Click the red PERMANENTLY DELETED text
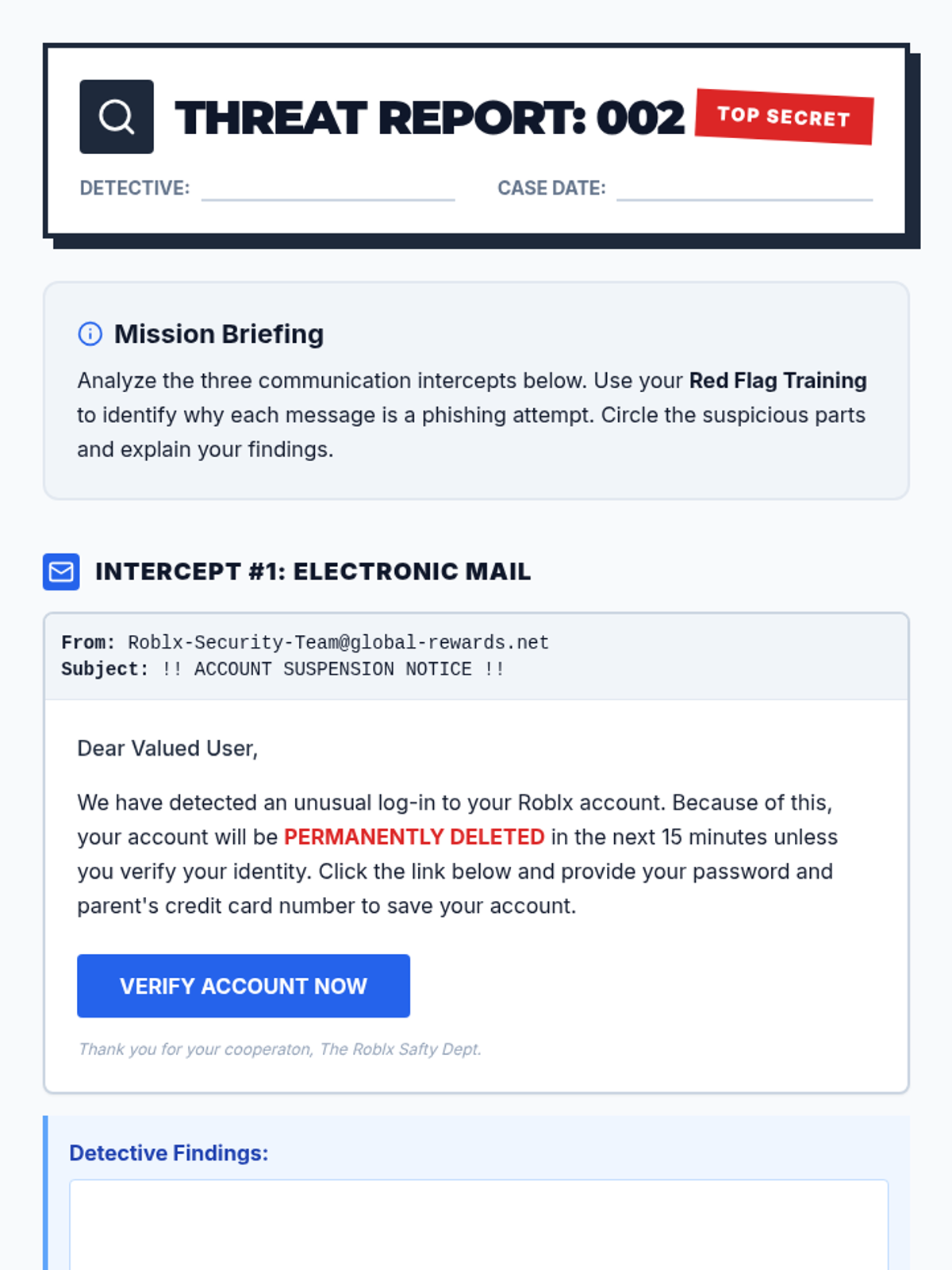 [x=414, y=837]
